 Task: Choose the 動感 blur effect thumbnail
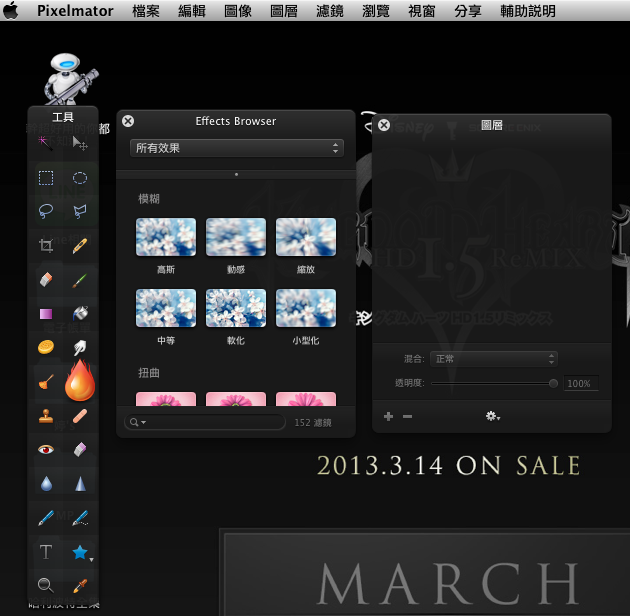[x=236, y=237]
